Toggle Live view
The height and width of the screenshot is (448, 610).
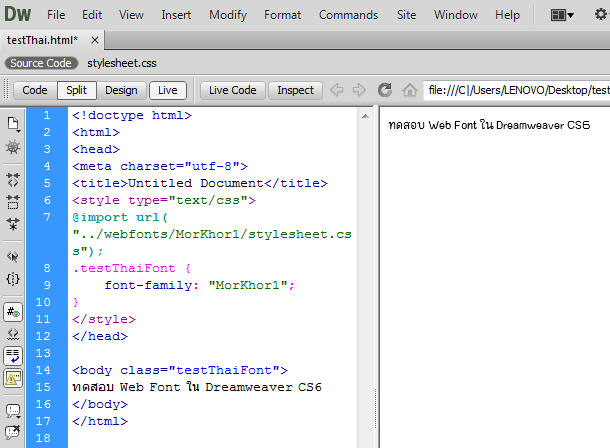(x=168, y=90)
